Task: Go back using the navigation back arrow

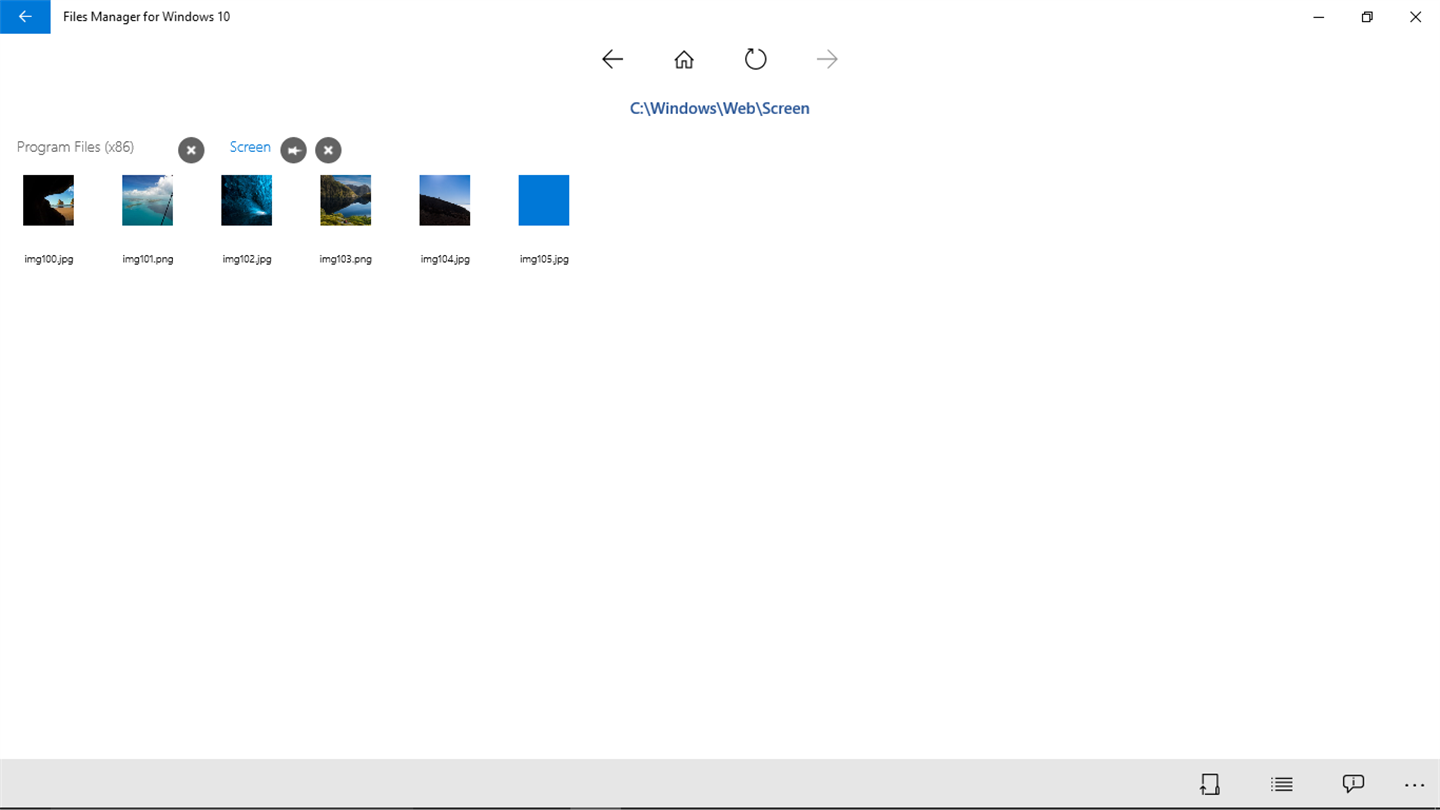Action: point(612,59)
